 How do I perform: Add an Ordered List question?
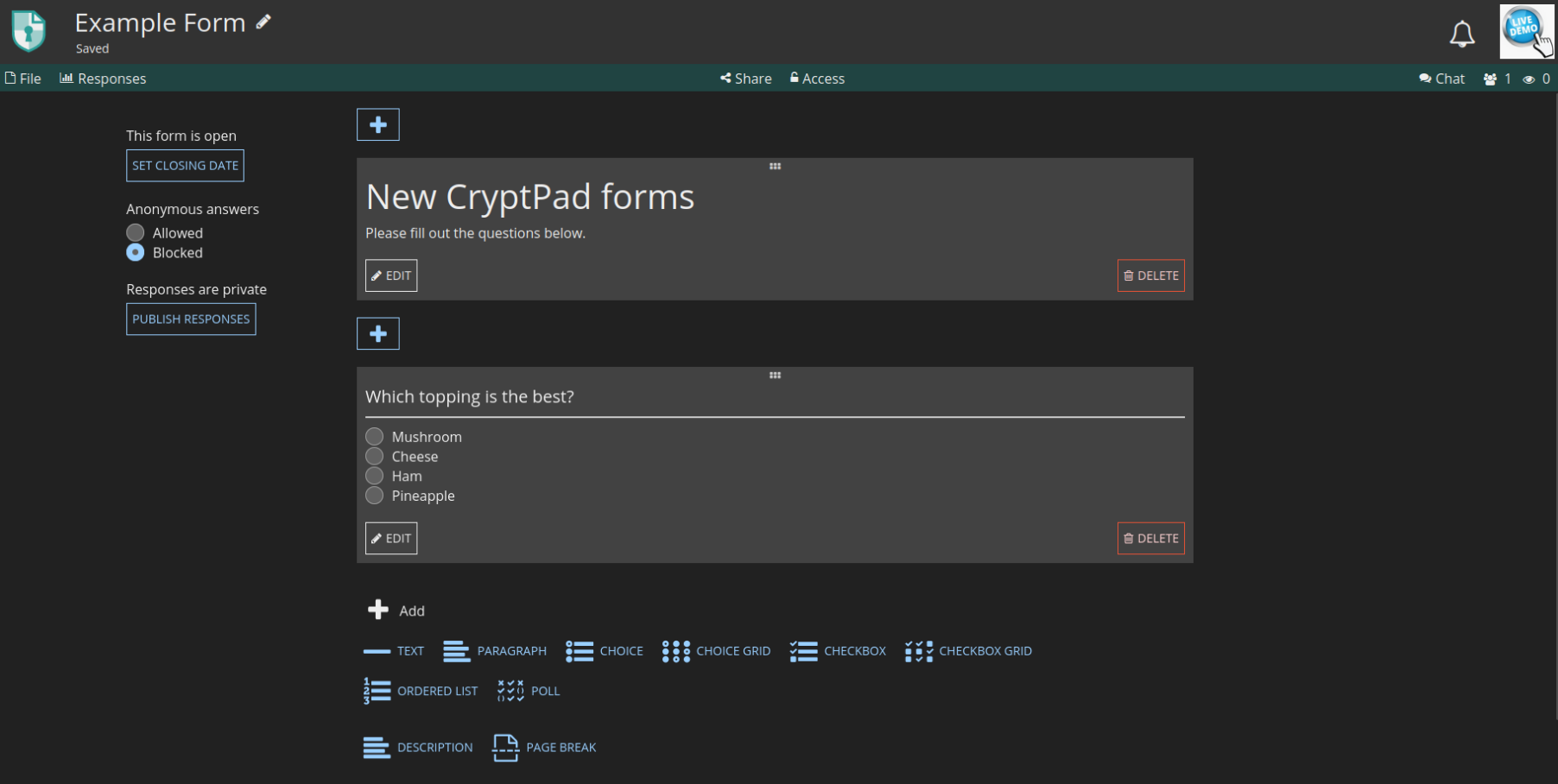coord(421,691)
